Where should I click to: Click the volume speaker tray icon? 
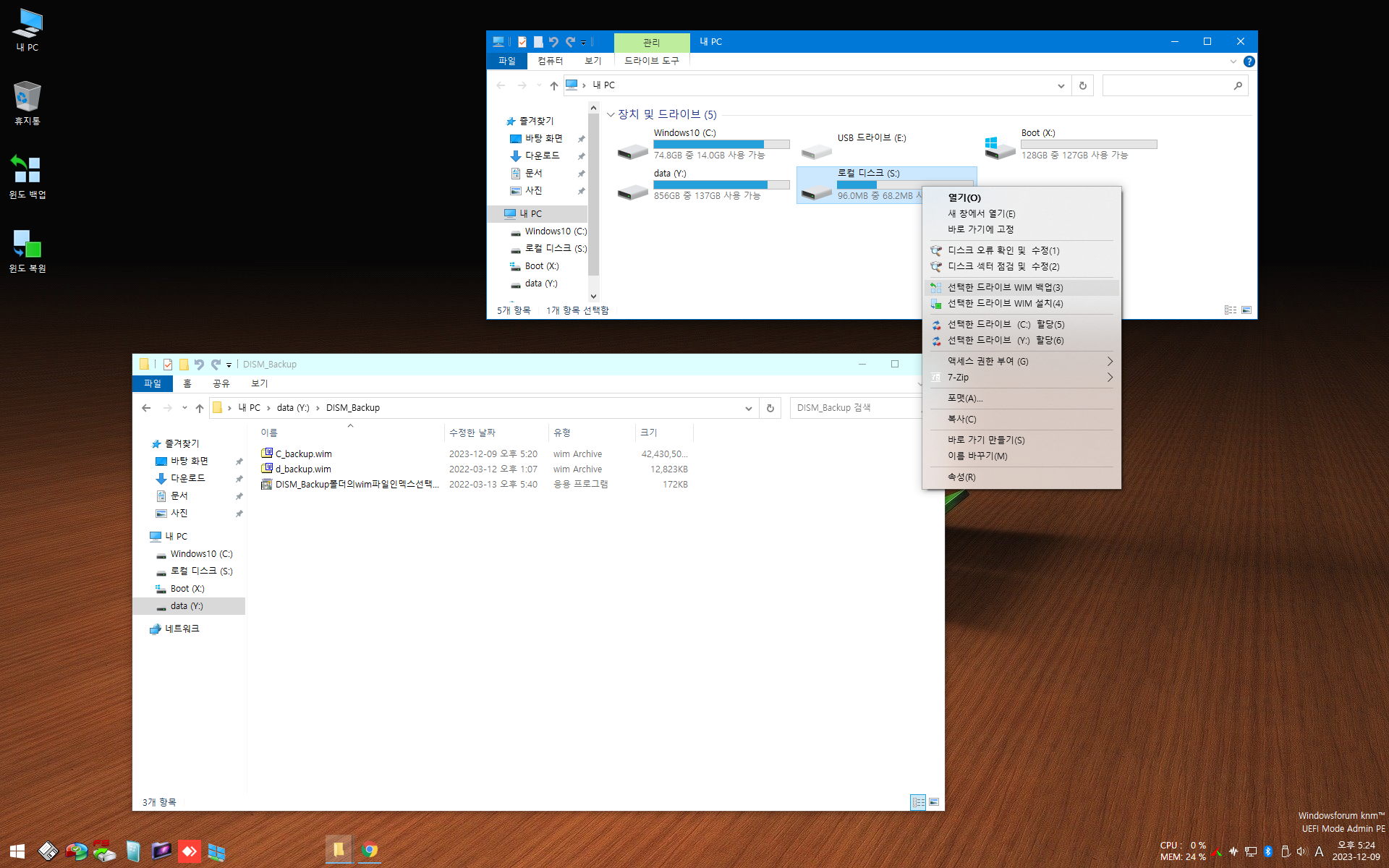tap(1301, 851)
